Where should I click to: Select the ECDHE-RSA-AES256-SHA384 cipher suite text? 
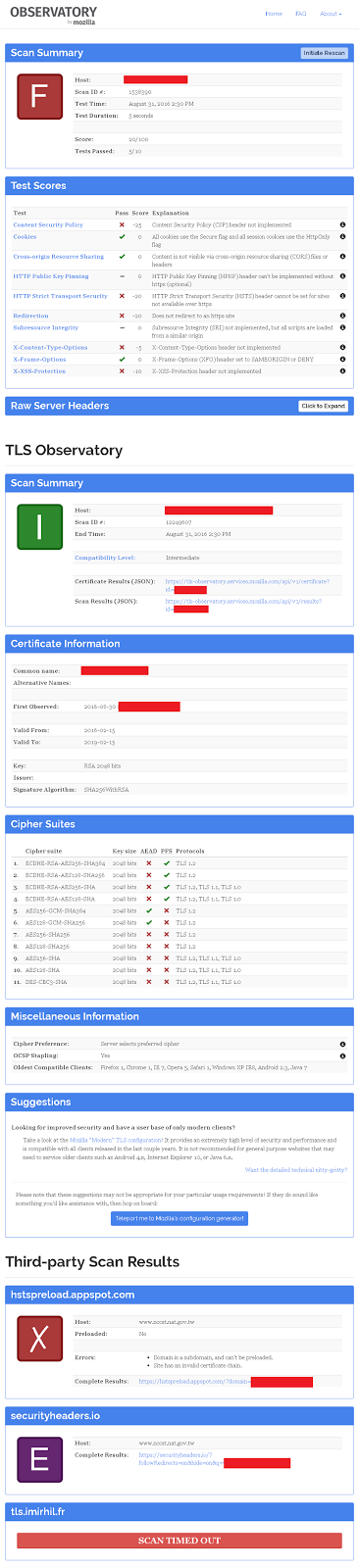(65, 863)
